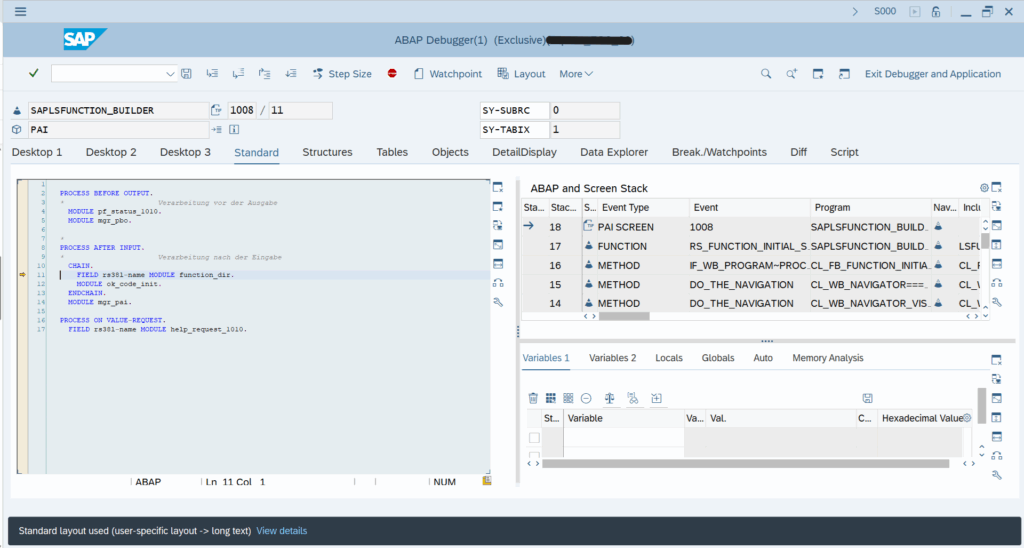Click the lock icon in title bar
1024x548 pixels.
pos(936,12)
